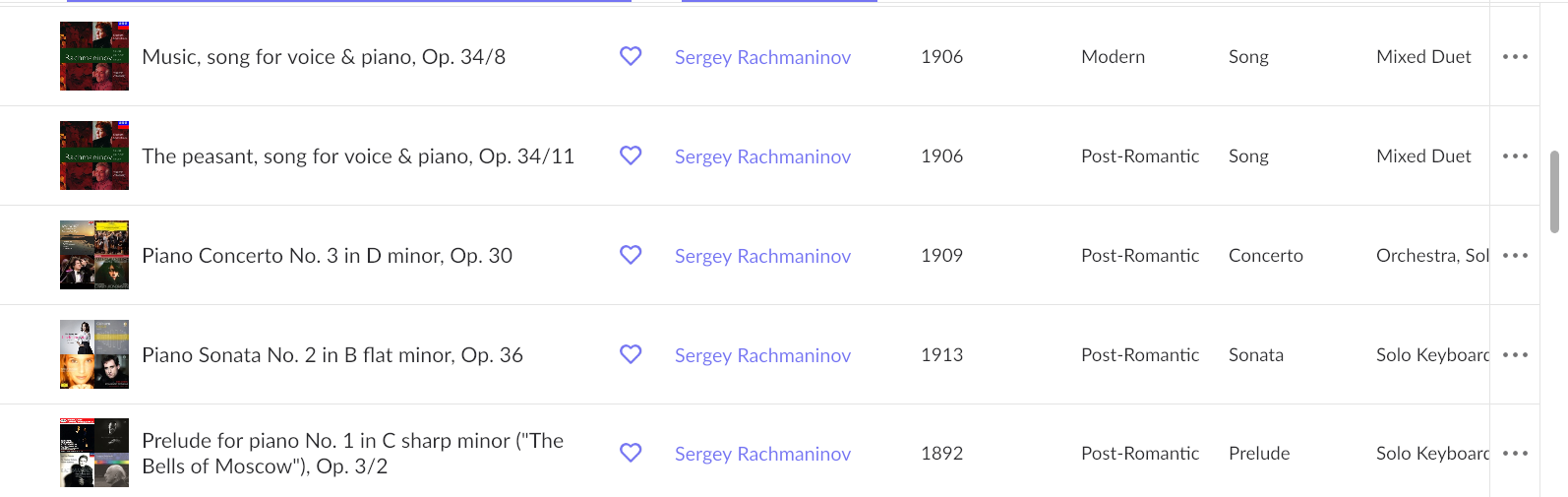1568x497 pixels.
Task: Click three dots for Prelude in C sharp minor
Action: [x=1515, y=454]
